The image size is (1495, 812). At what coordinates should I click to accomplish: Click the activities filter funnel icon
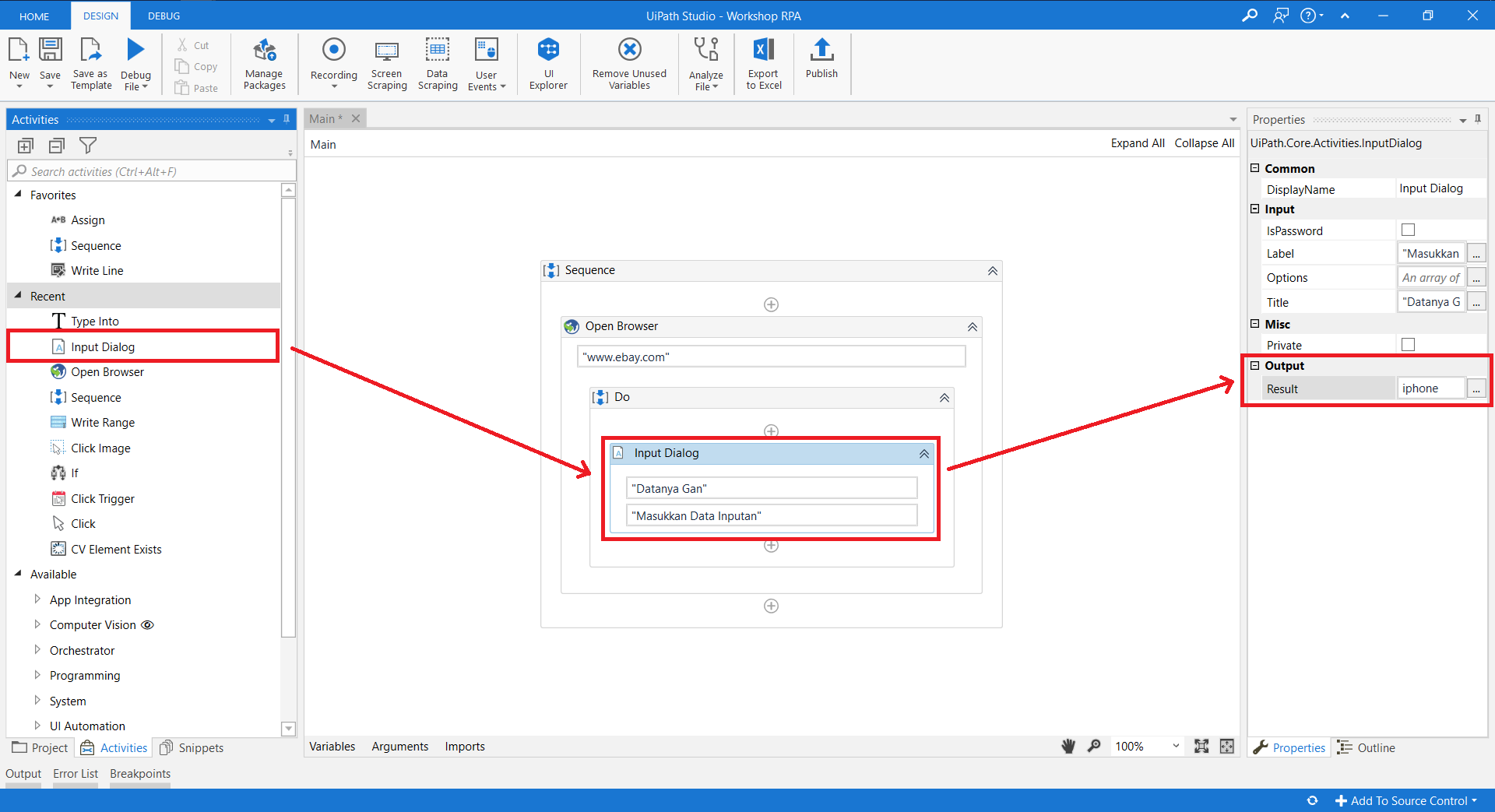coord(88,146)
